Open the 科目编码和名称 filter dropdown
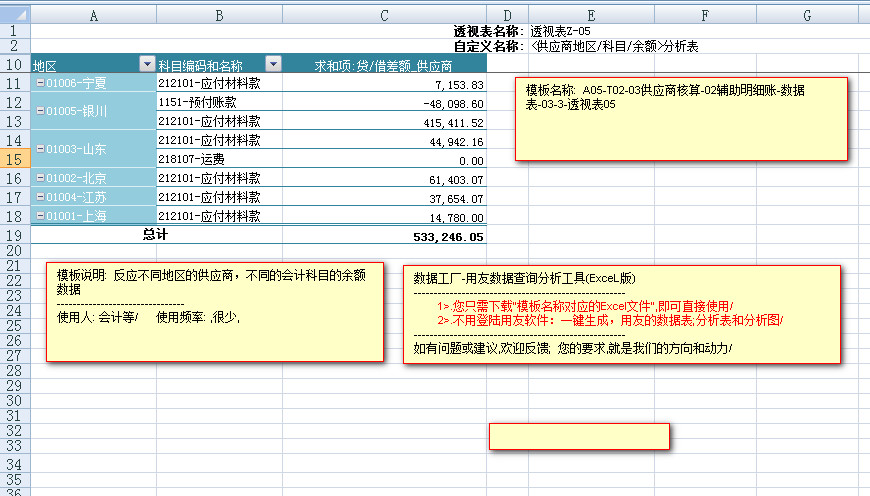870x496 pixels. (272, 64)
